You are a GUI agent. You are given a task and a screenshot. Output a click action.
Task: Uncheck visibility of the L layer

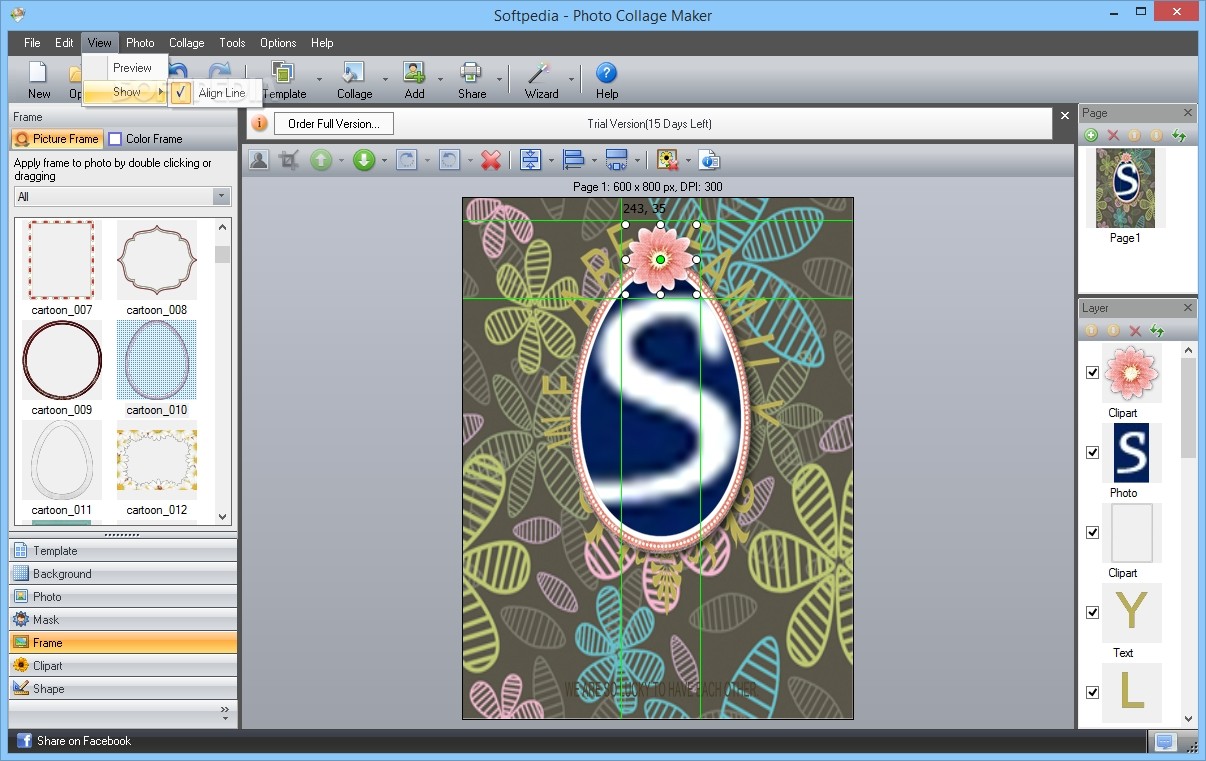point(1092,692)
